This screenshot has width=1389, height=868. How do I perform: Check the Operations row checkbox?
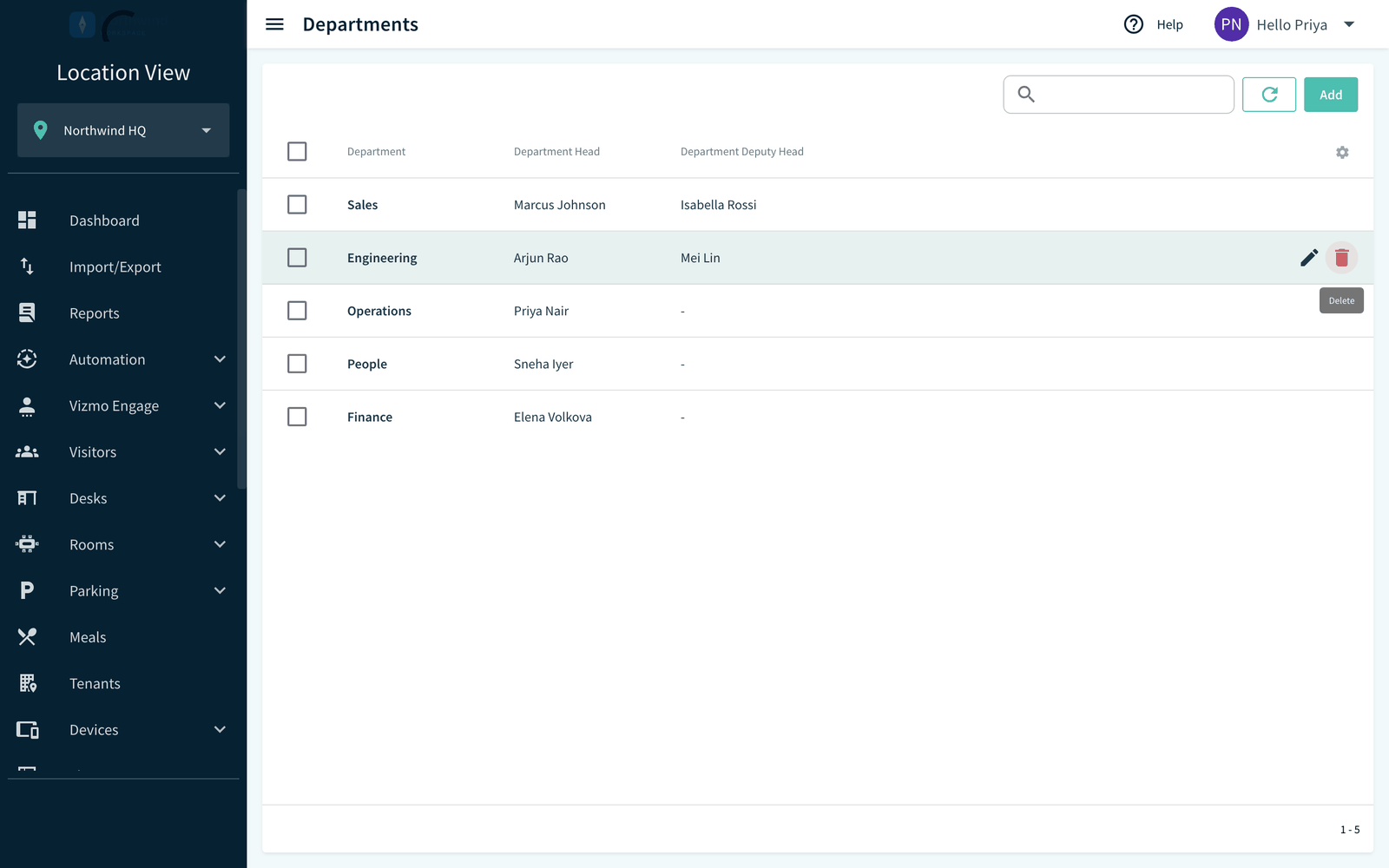297,311
